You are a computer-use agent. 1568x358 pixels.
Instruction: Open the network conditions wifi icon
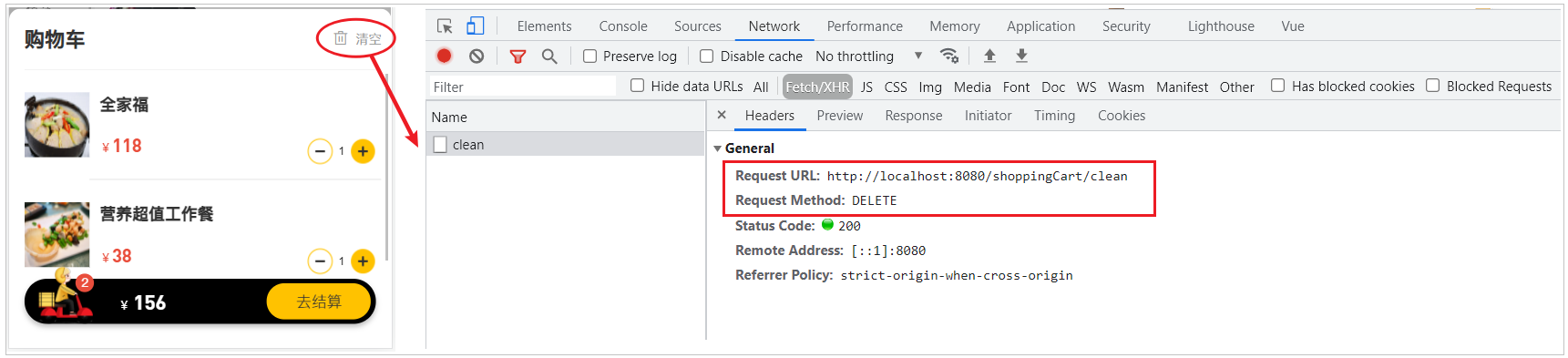tap(949, 56)
